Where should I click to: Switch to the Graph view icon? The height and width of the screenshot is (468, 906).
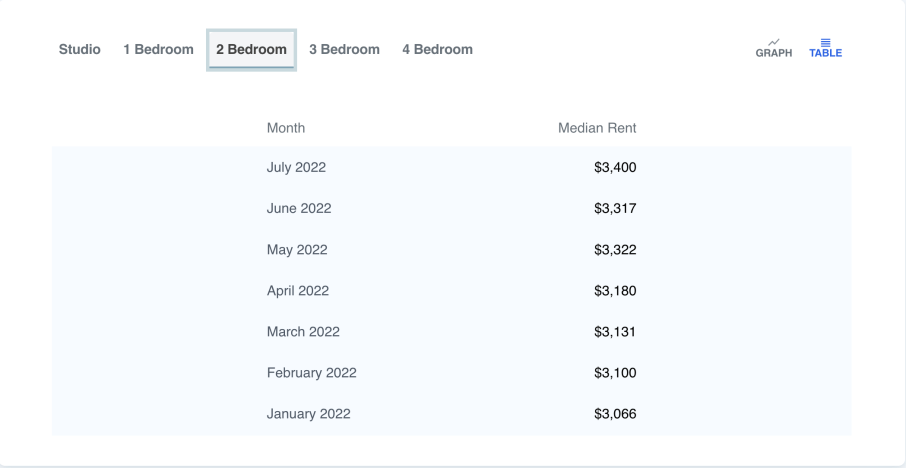[773, 48]
